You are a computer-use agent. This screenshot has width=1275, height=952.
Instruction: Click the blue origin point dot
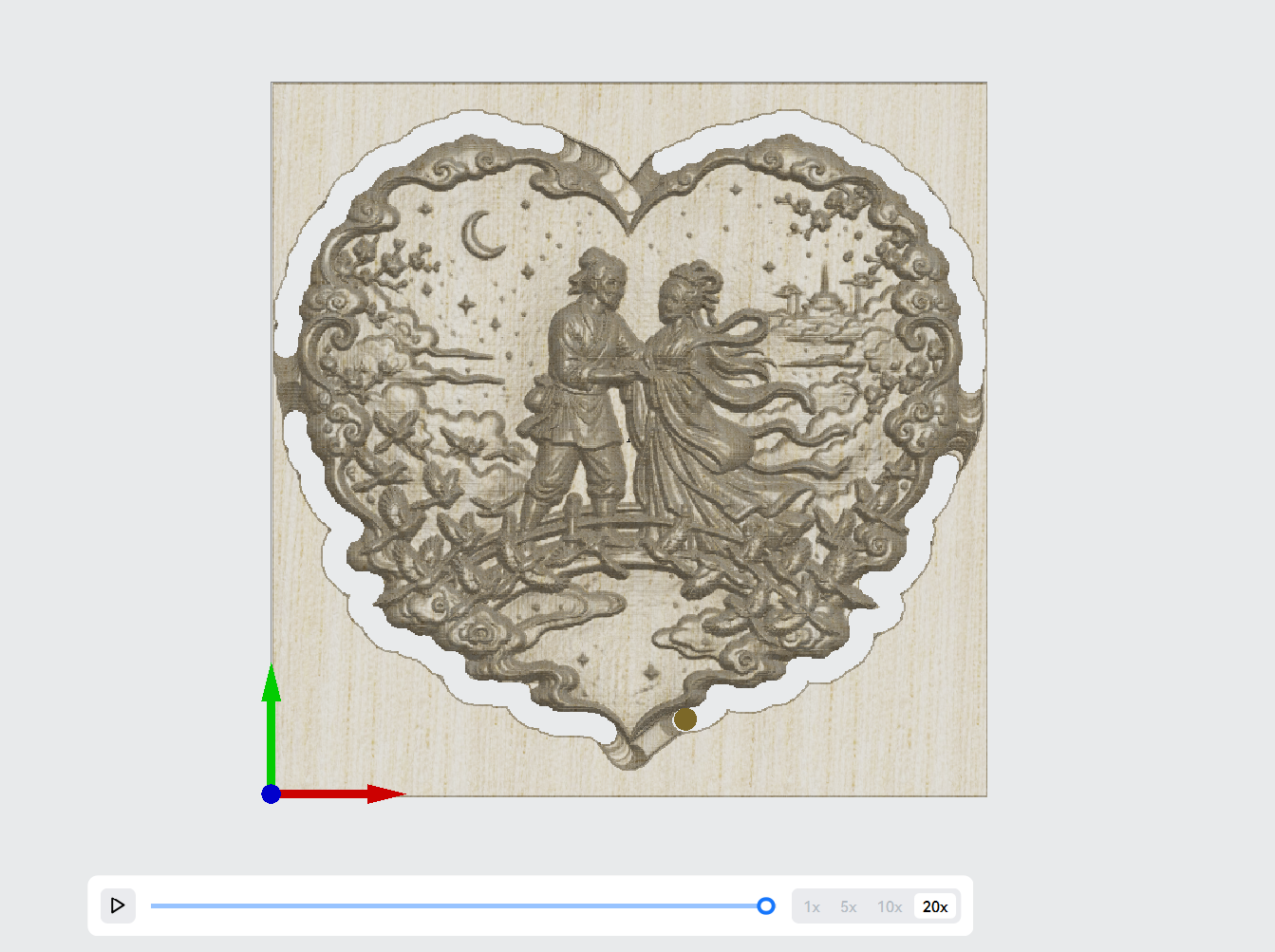[271, 794]
